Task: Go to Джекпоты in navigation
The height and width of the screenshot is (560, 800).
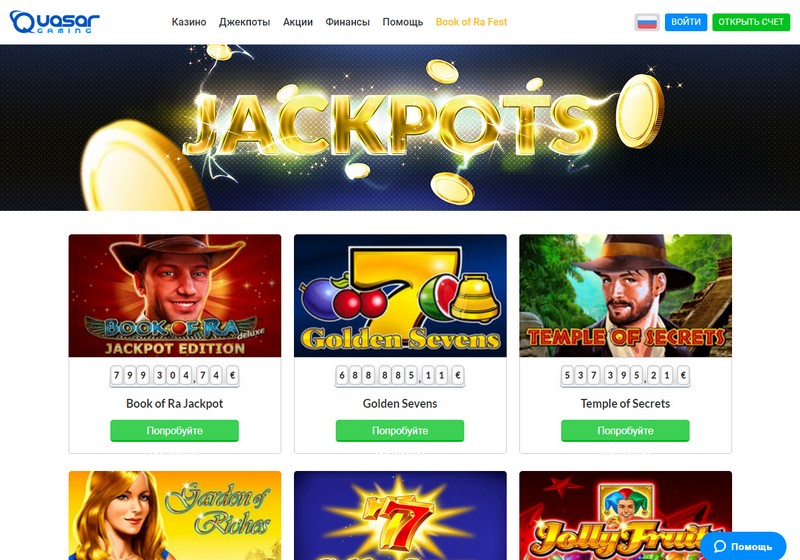Action: coord(244,22)
